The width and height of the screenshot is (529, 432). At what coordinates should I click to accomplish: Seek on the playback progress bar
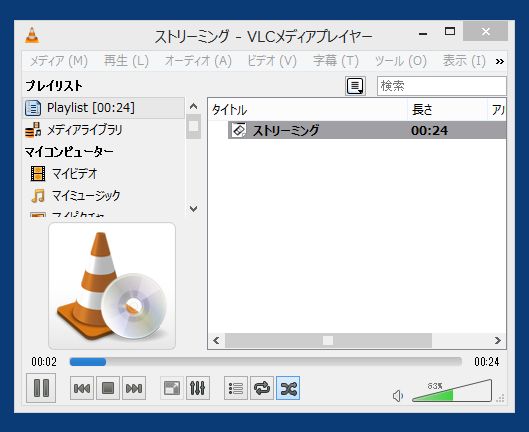pyautogui.click(x=266, y=362)
